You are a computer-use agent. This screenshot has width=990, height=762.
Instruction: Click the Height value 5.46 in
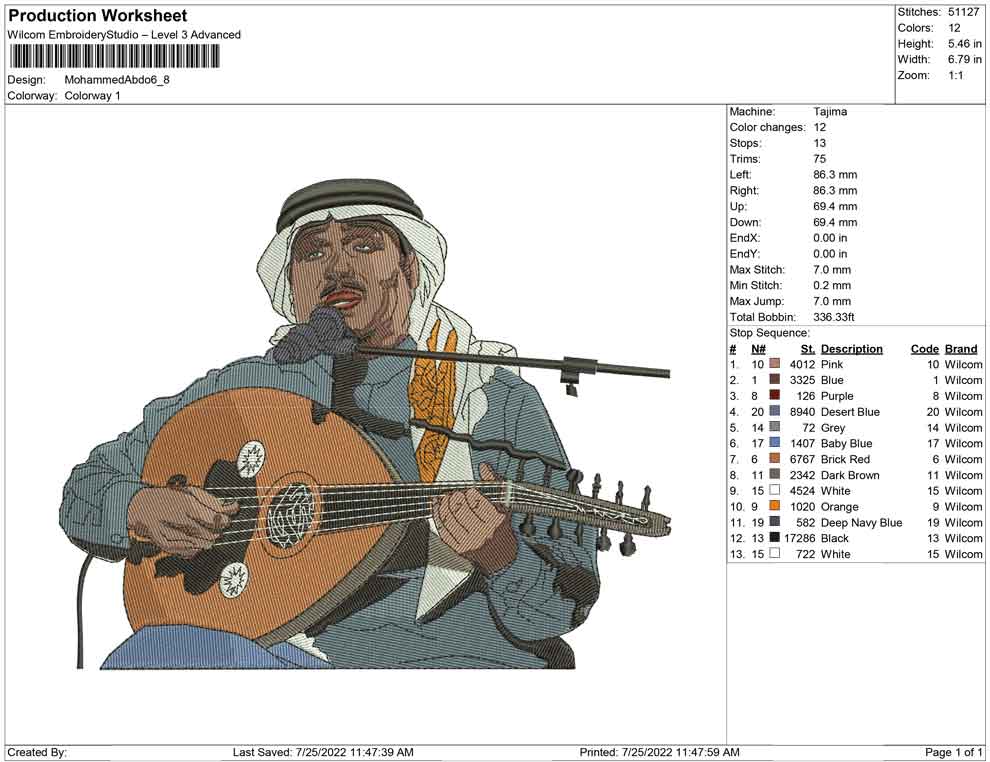965,44
